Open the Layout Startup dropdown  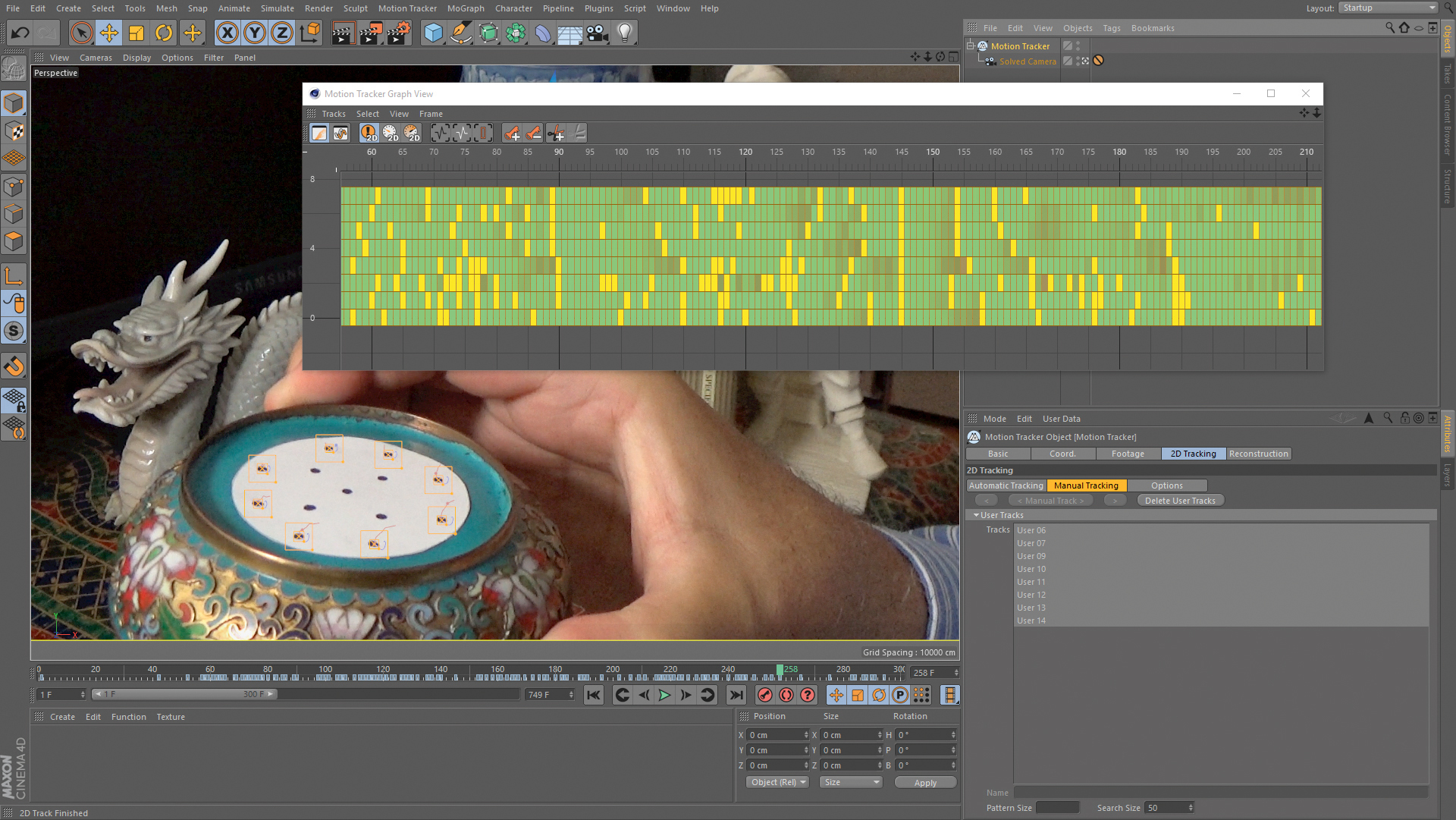point(1389,8)
